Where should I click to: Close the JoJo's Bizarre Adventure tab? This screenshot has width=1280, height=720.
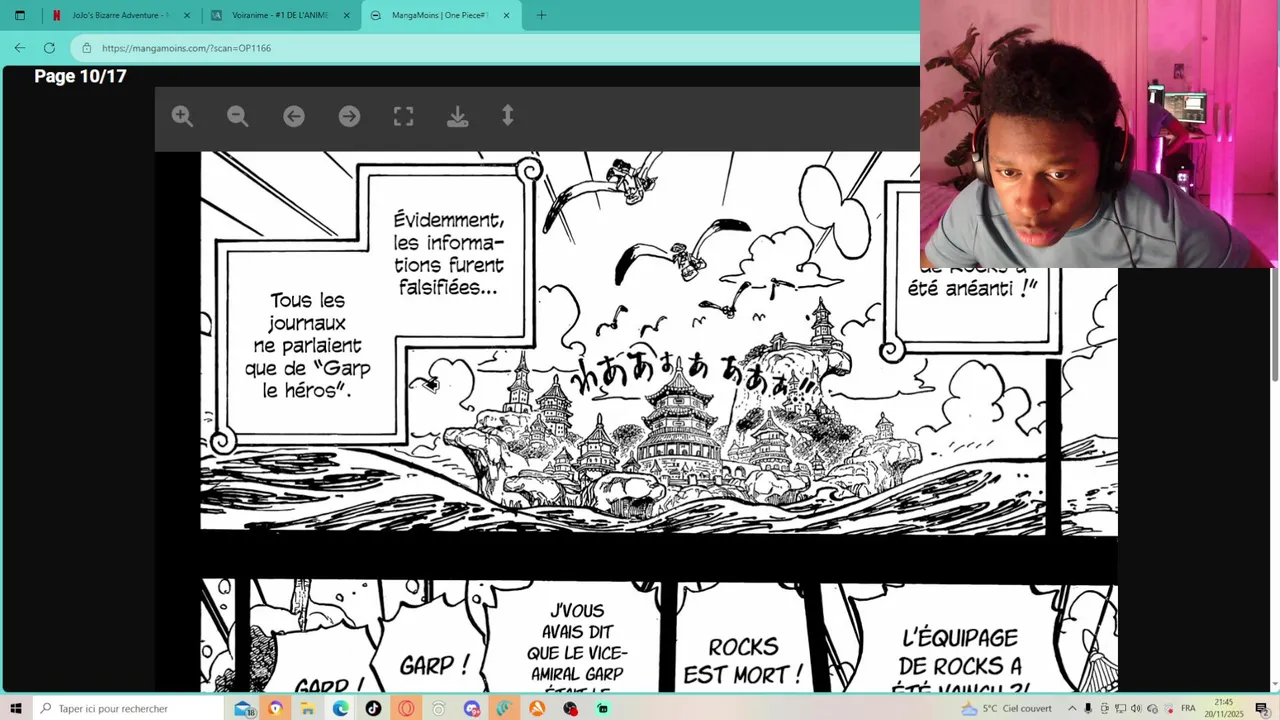187,15
